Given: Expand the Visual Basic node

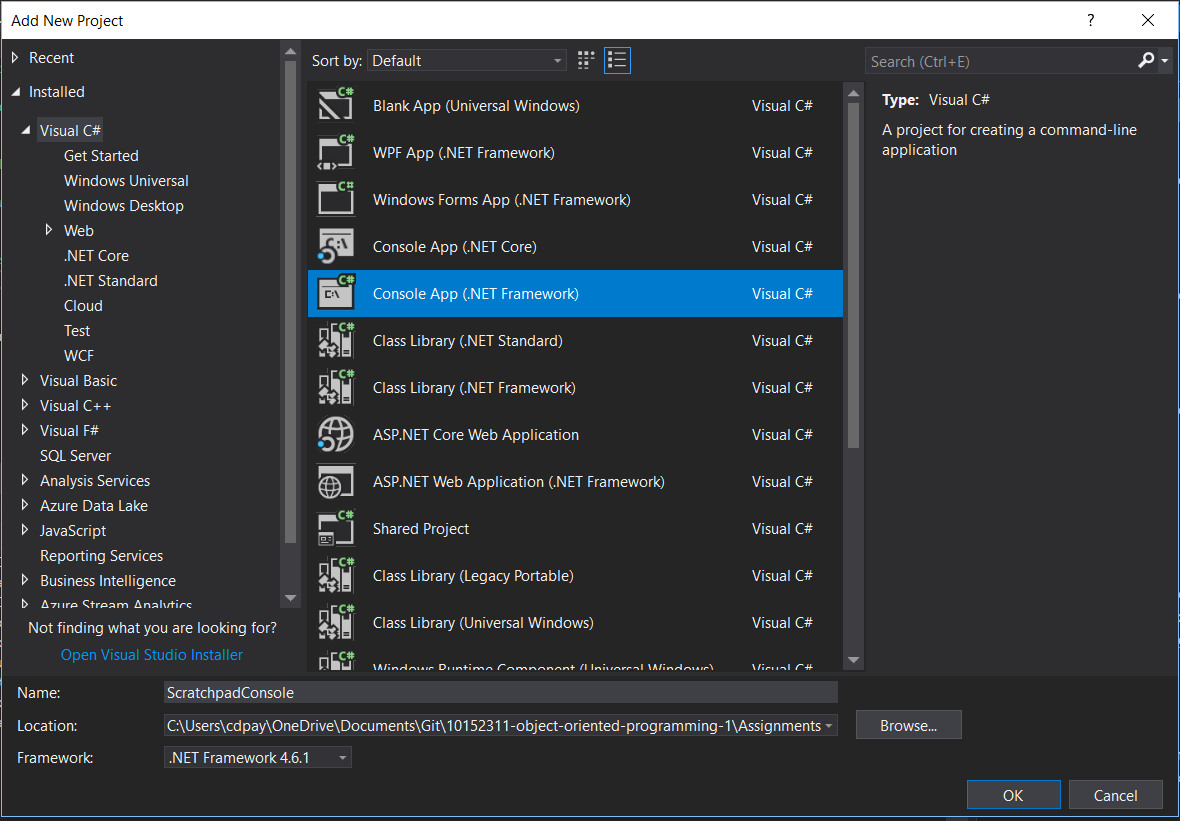Looking at the screenshot, I should (x=26, y=380).
